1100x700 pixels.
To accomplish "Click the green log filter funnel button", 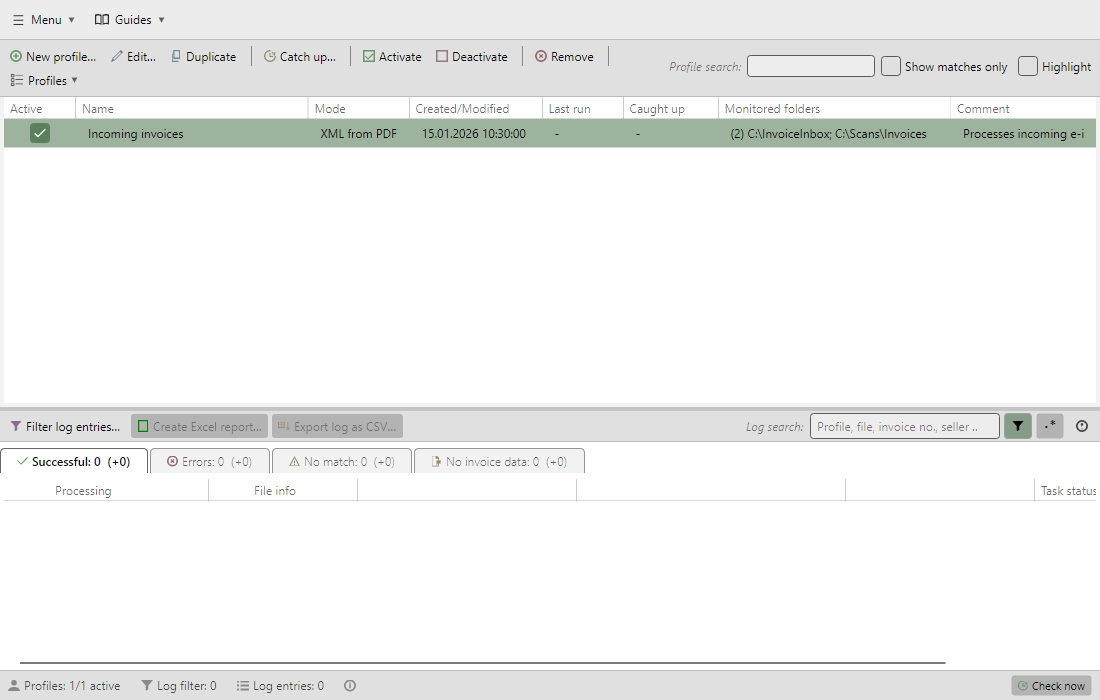I will (x=1018, y=426).
